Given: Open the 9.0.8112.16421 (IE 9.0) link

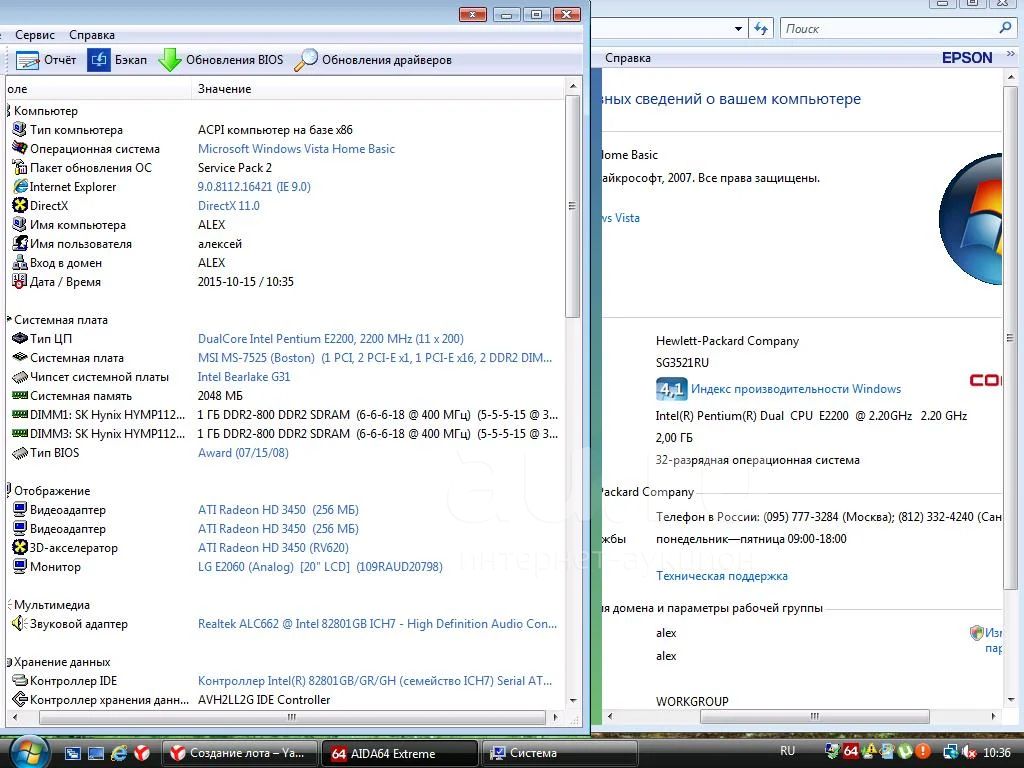Looking at the screenshot, I should (x=254, y=186).
